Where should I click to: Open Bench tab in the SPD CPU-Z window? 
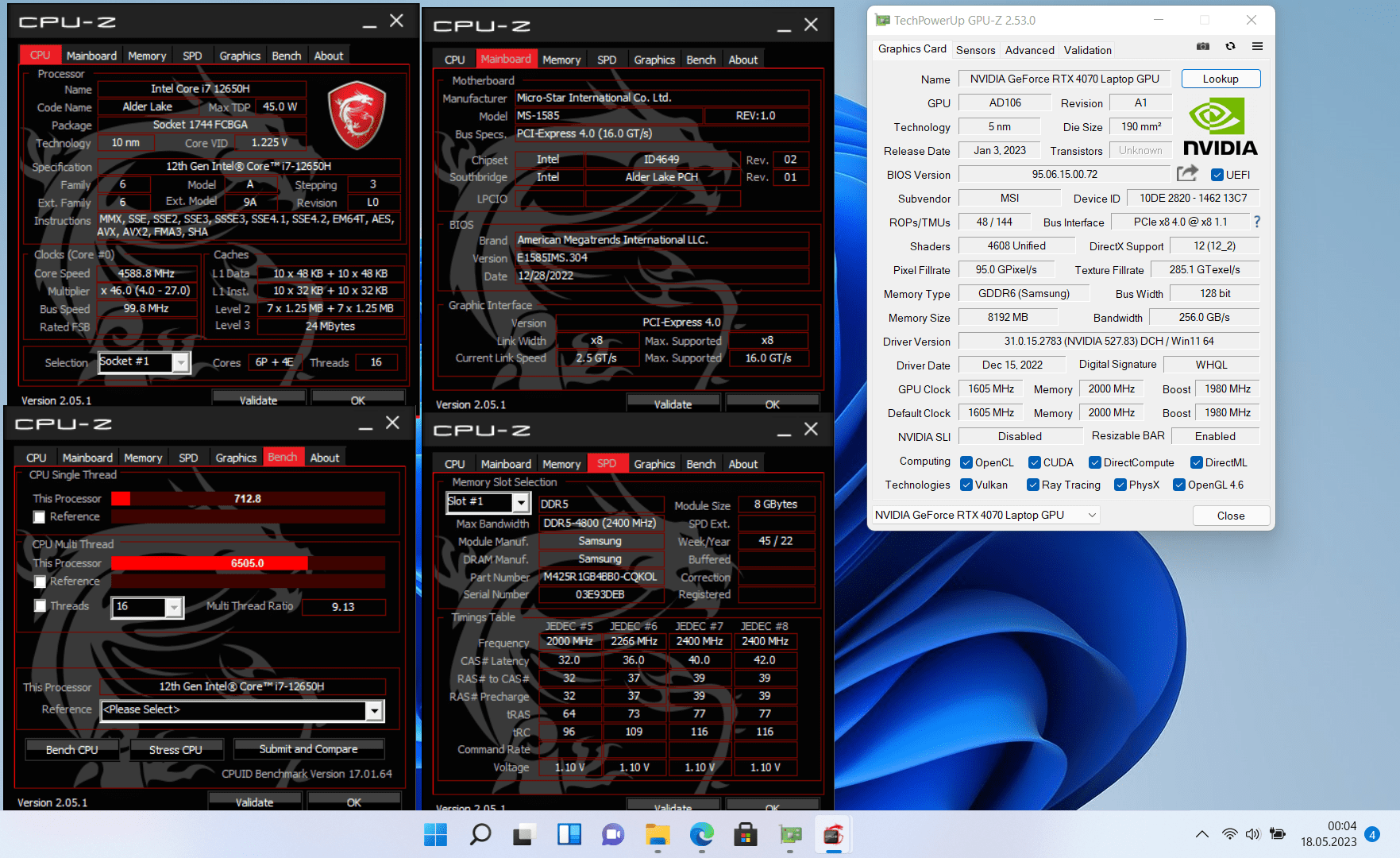pos(700,464)
